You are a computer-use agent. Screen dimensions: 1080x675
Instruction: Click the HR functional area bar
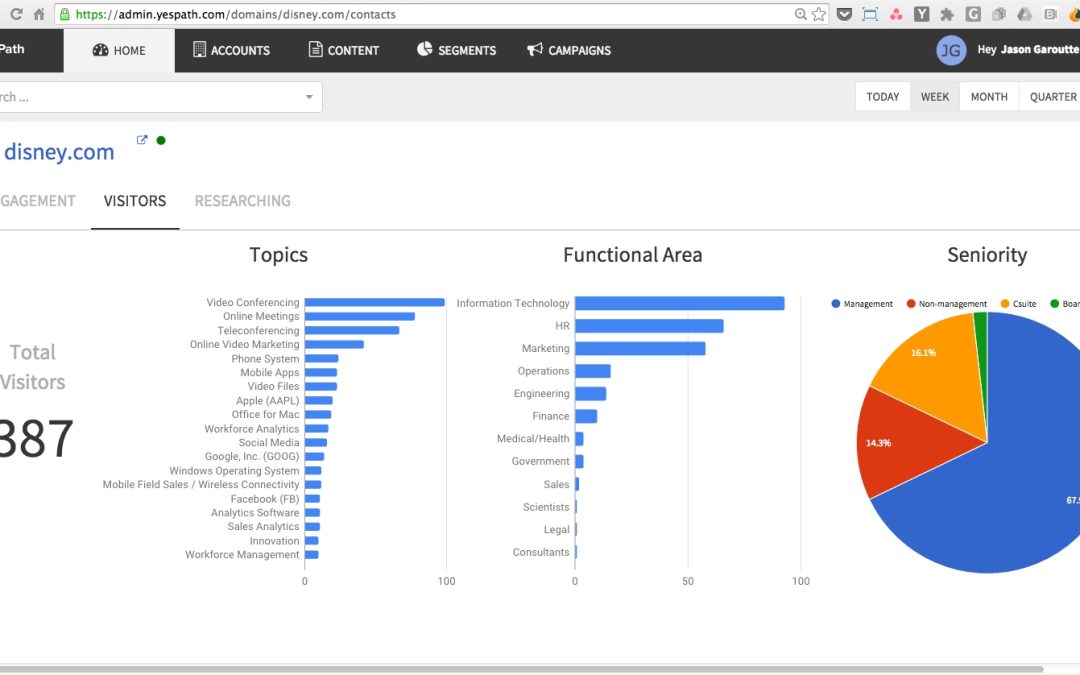point(650,326)
